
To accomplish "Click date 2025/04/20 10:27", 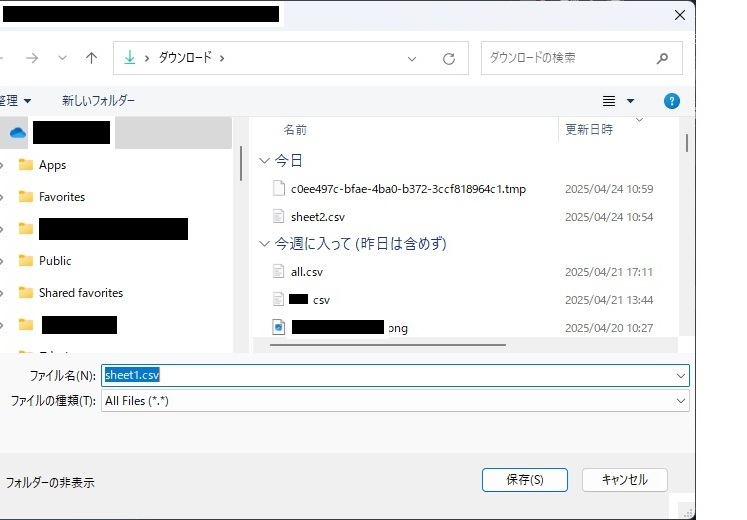I will click(609, 328).
